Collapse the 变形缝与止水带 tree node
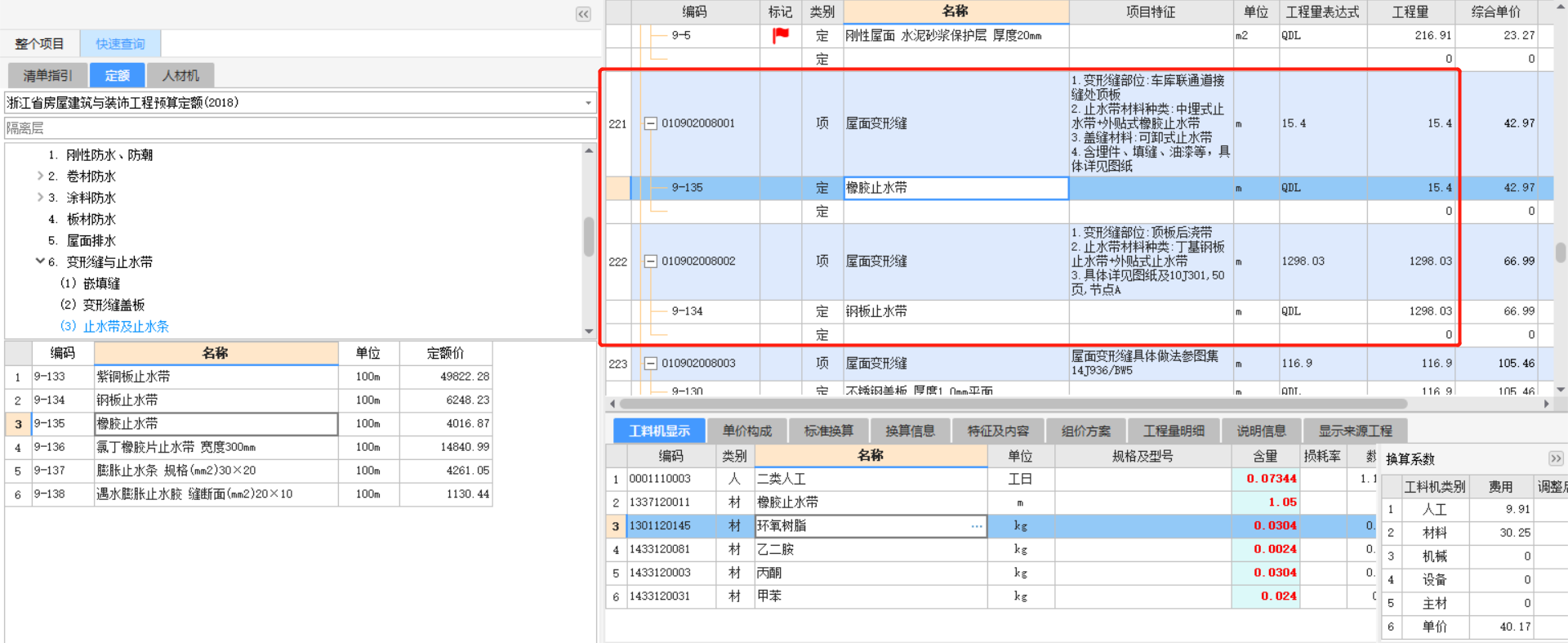 coord(40,261)
